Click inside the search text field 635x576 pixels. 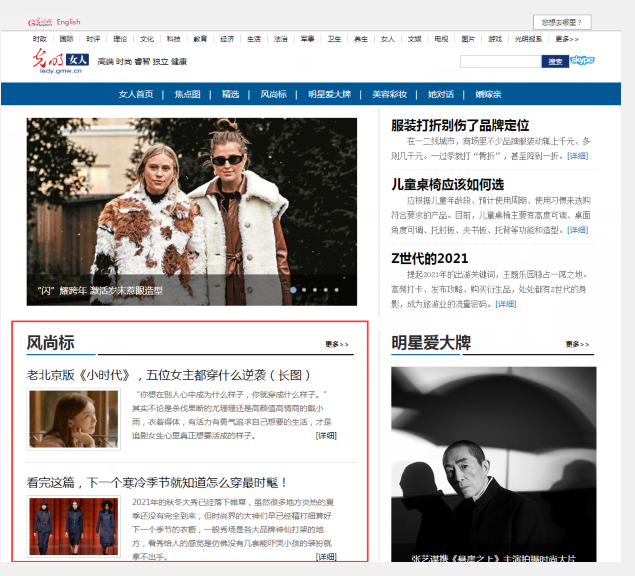[x=501, y=62]
